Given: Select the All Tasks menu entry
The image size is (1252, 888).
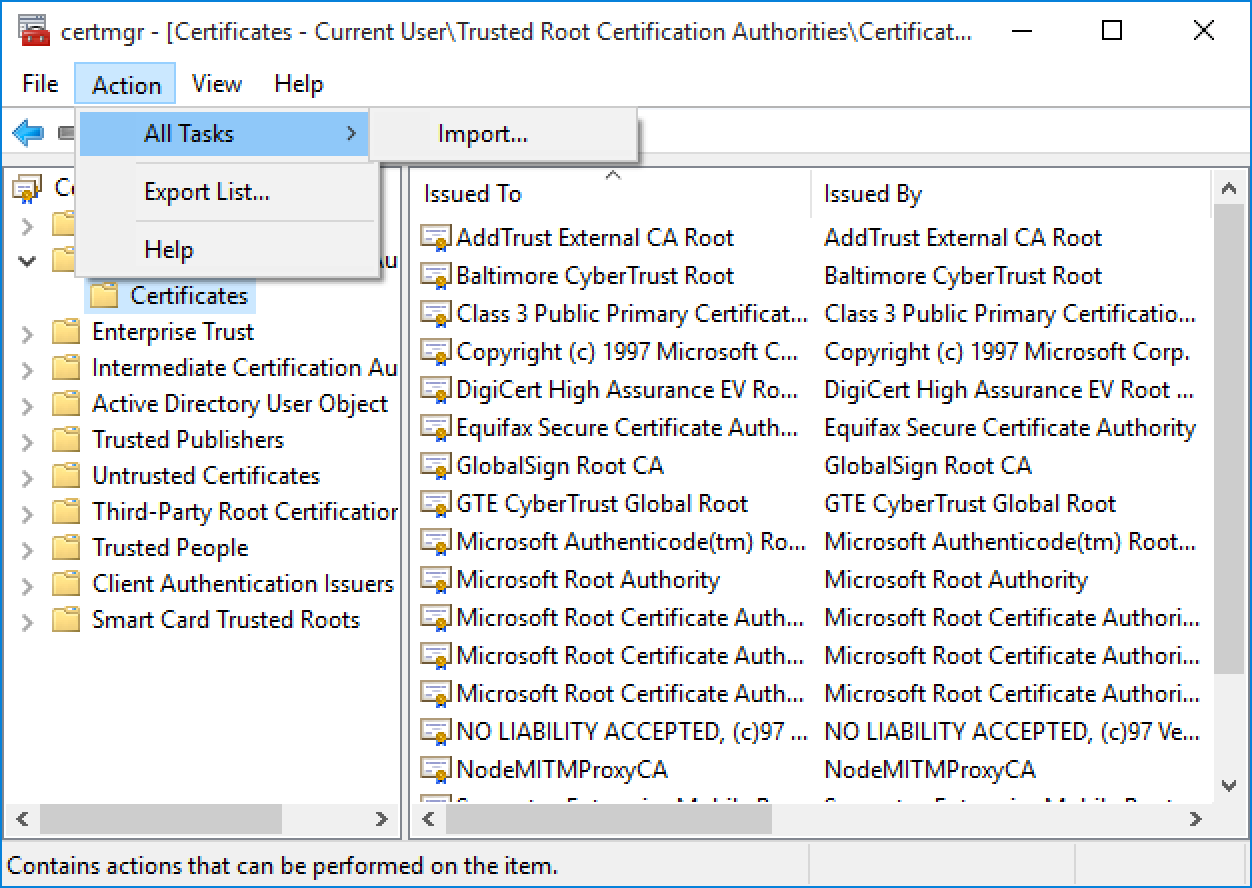Looking at the screenshot, I should click(x=224, y=133).
